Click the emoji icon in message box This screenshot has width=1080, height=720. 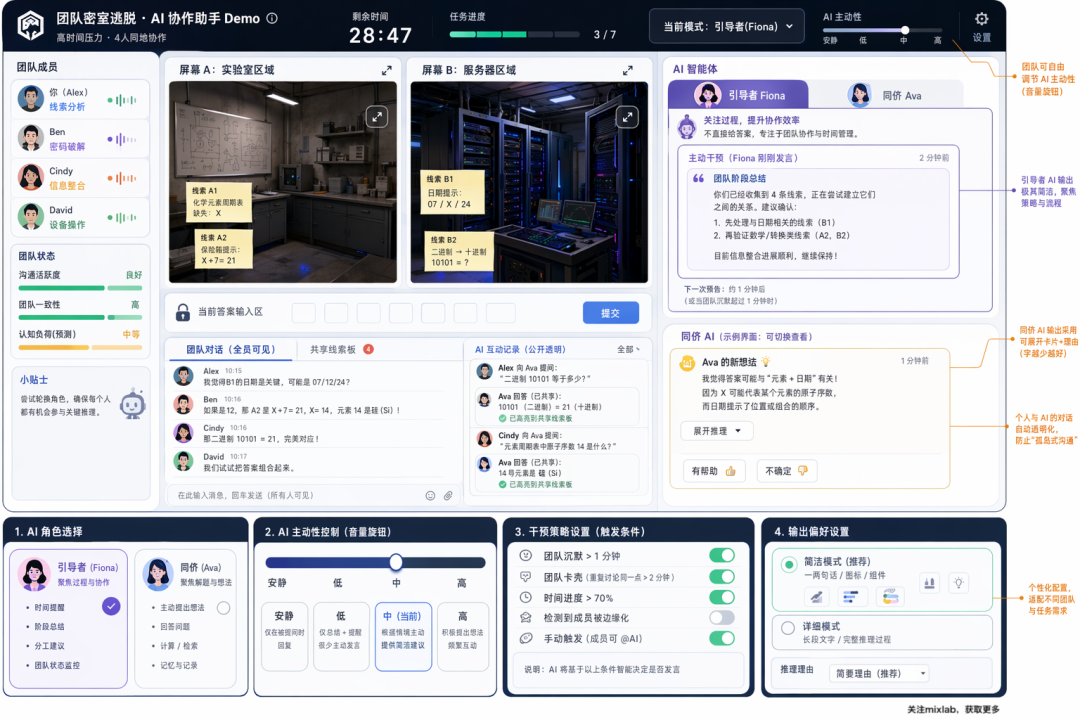coord(430,495)
